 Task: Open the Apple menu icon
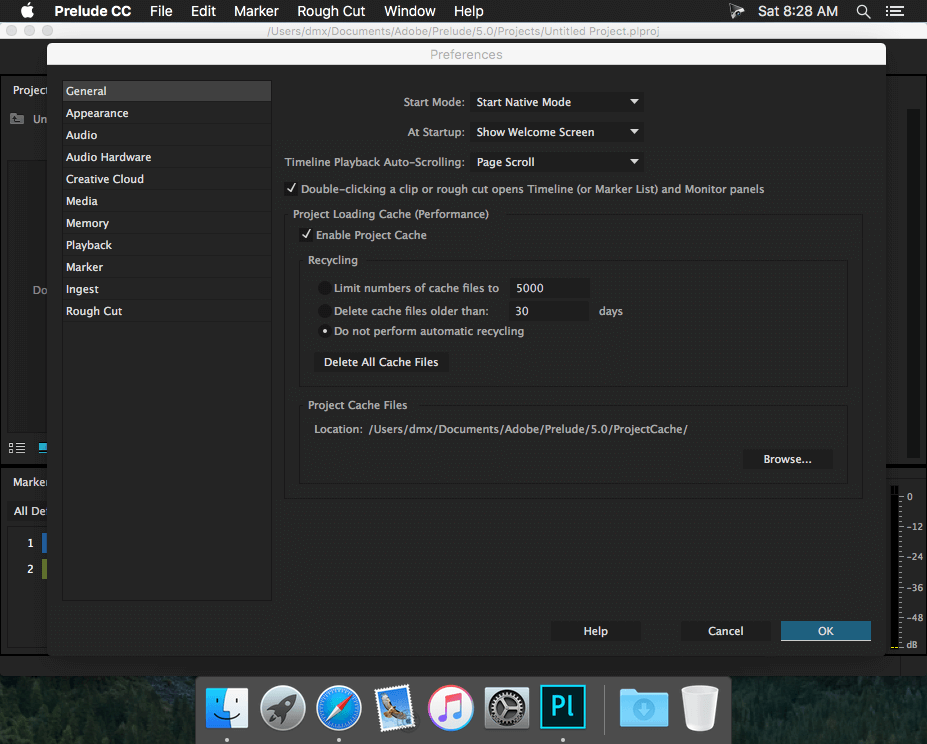click(27, 11)
